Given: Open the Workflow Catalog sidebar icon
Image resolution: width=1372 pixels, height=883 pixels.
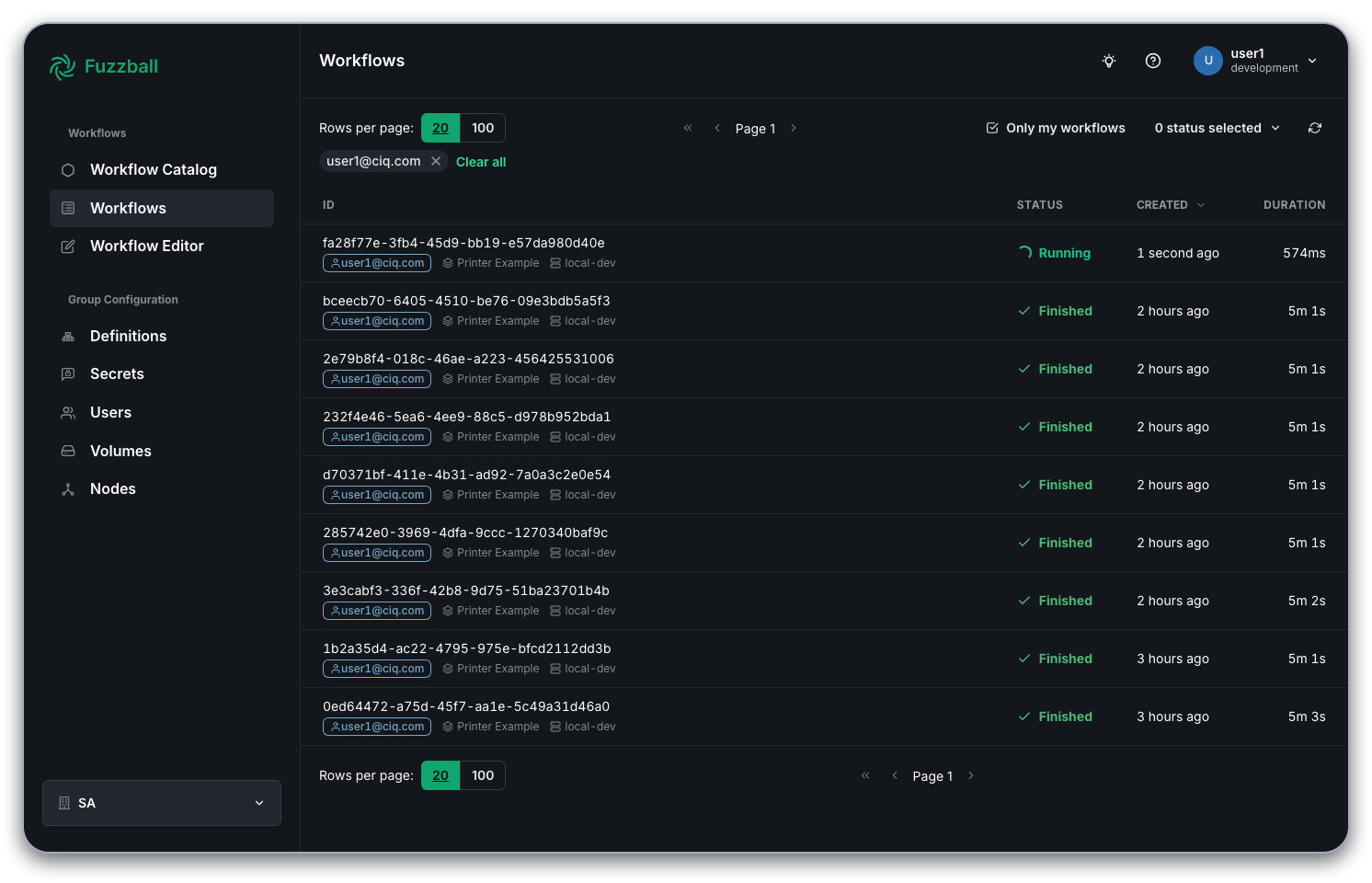Looking at the screenshot, I should pos(68,169).
